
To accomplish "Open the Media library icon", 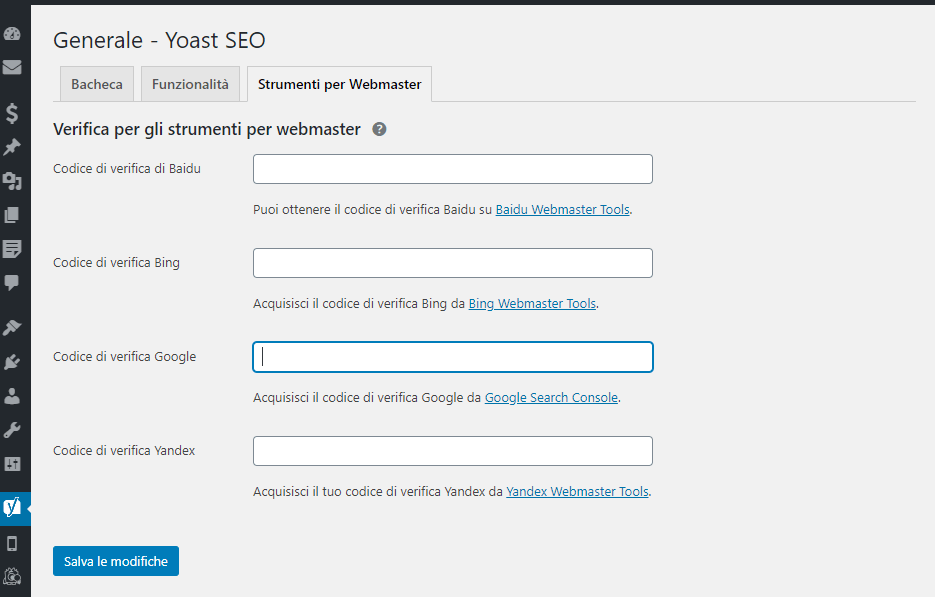I will click(12, 181).
